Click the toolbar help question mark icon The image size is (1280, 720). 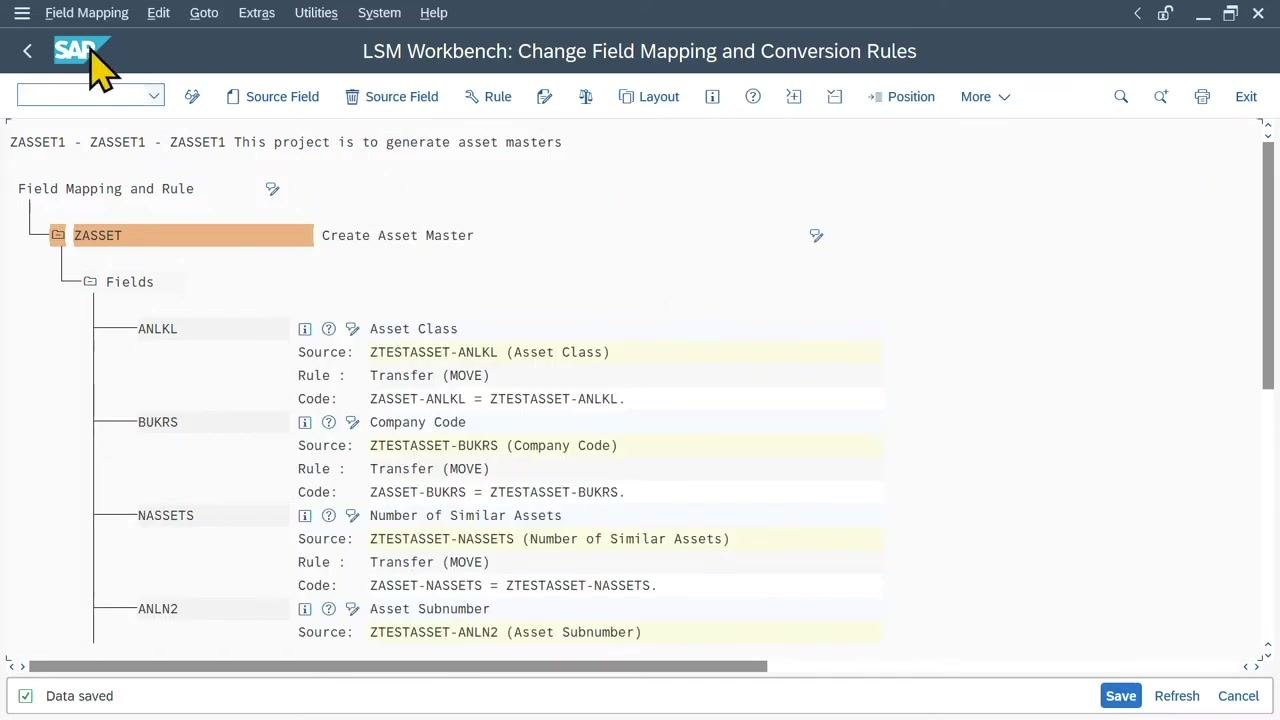click(x=753, y=96)
